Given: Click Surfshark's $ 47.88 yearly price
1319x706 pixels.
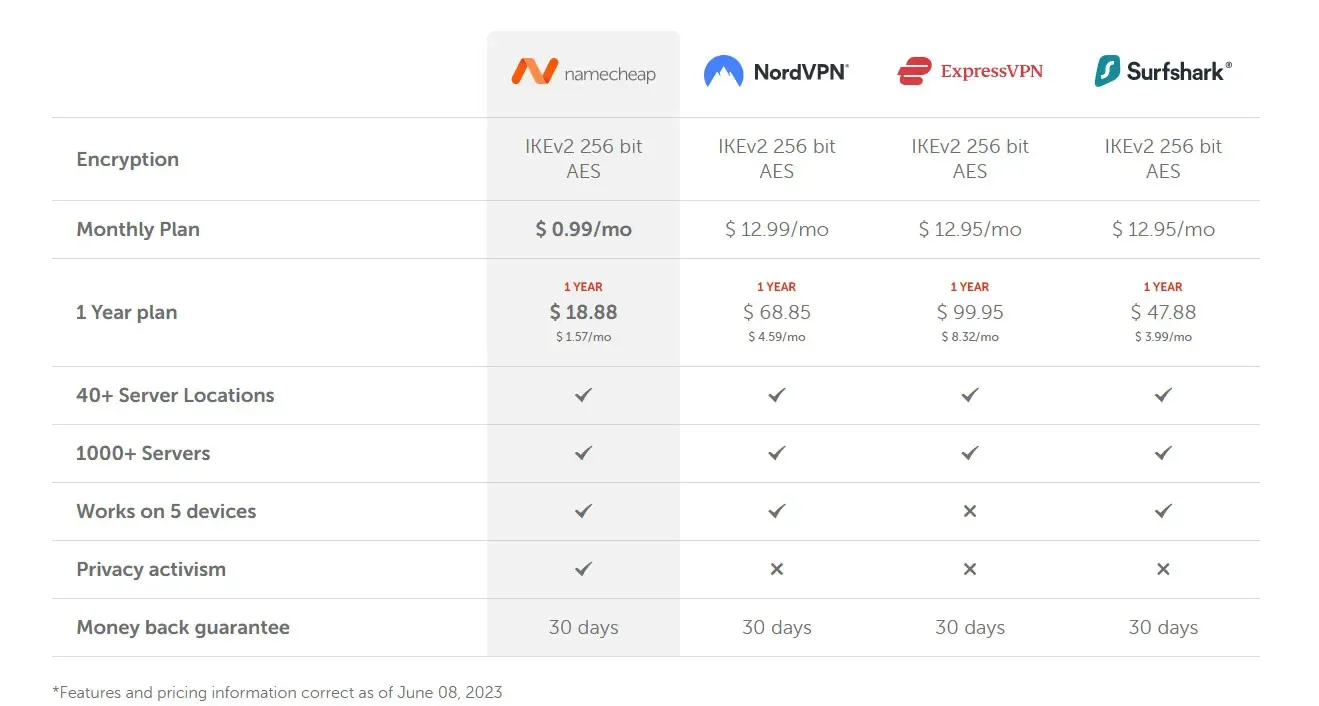Looking at the screenshot, I should (1162, 312).
